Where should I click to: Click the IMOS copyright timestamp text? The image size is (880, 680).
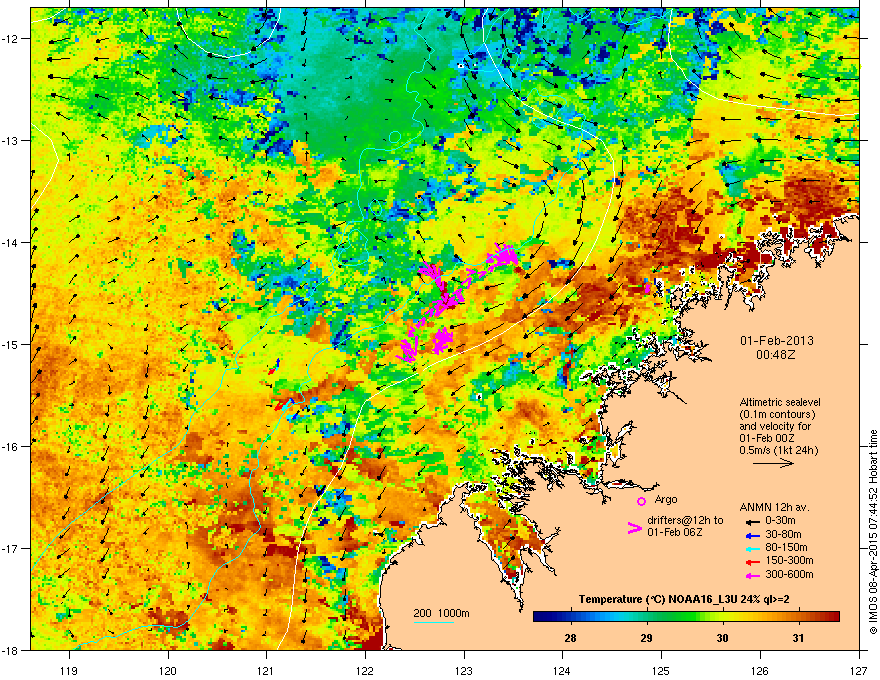[873, 532]
